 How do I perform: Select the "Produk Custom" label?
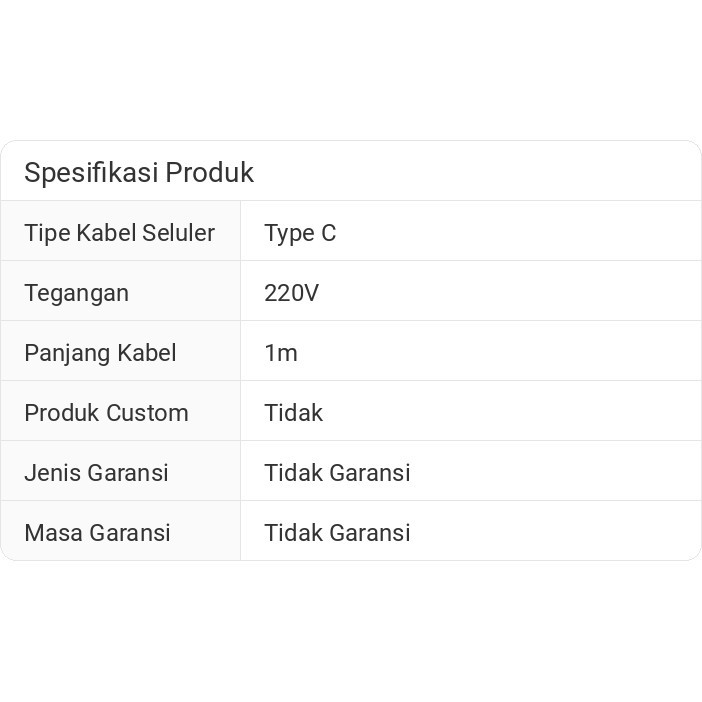coord(106,413)
